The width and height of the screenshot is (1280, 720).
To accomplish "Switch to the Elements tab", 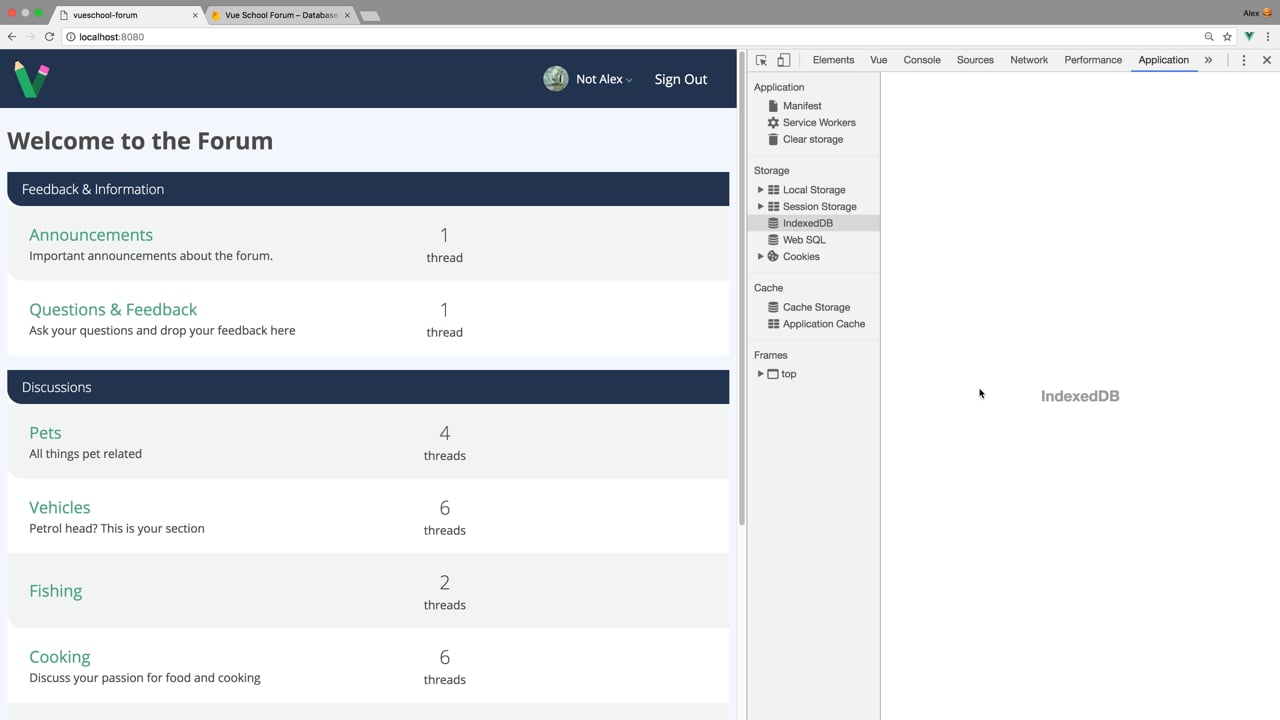I will click(x=833, y=60).
